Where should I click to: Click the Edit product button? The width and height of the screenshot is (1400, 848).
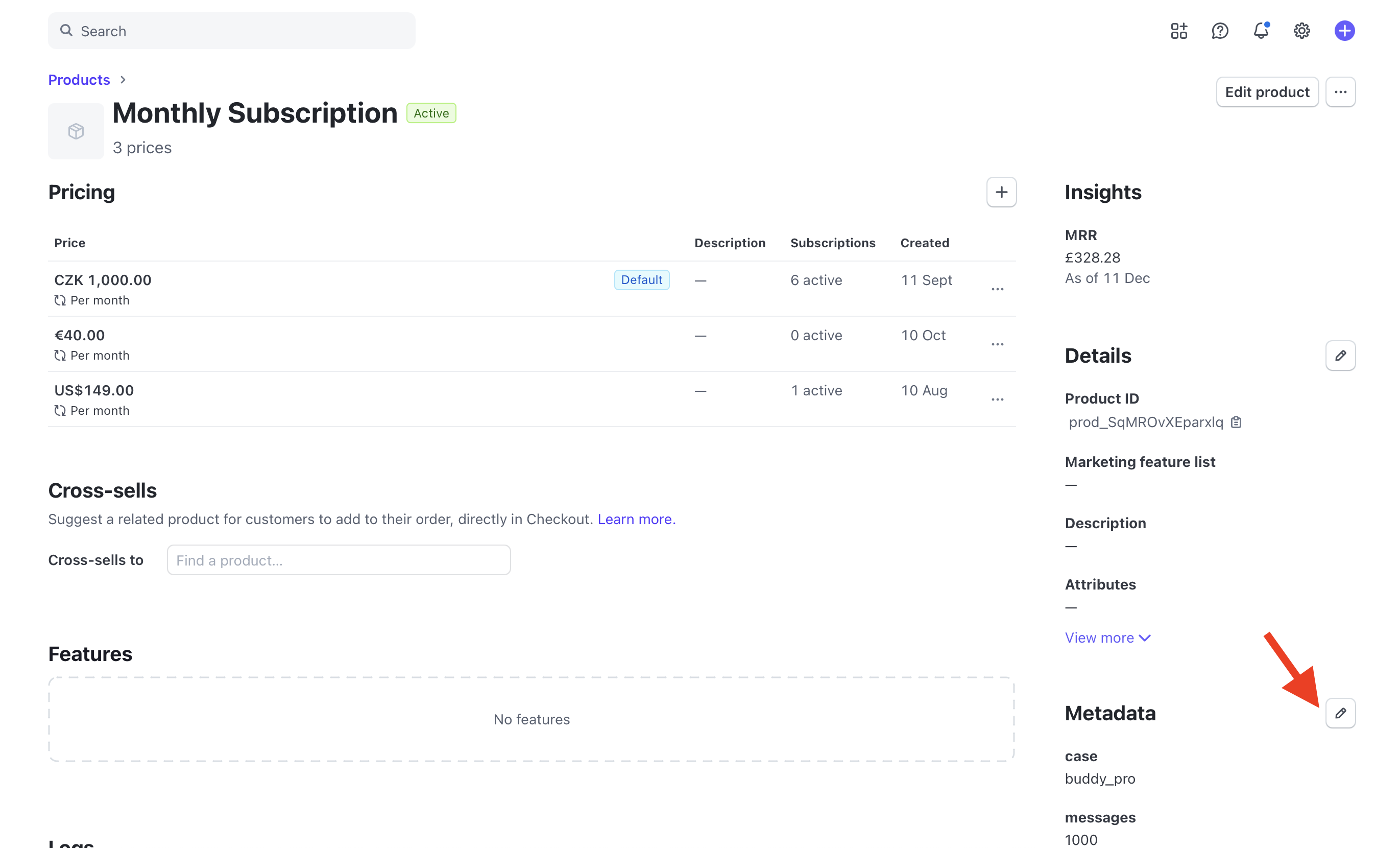1266,92
